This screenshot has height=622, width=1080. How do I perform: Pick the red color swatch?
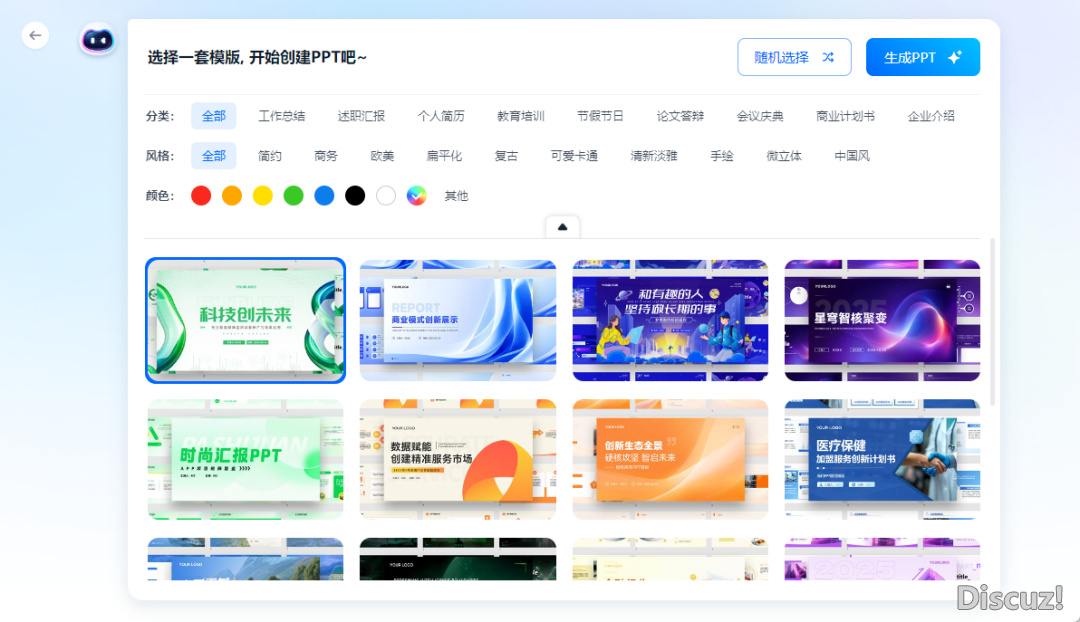pyautogui.click(x=201, y=196)
